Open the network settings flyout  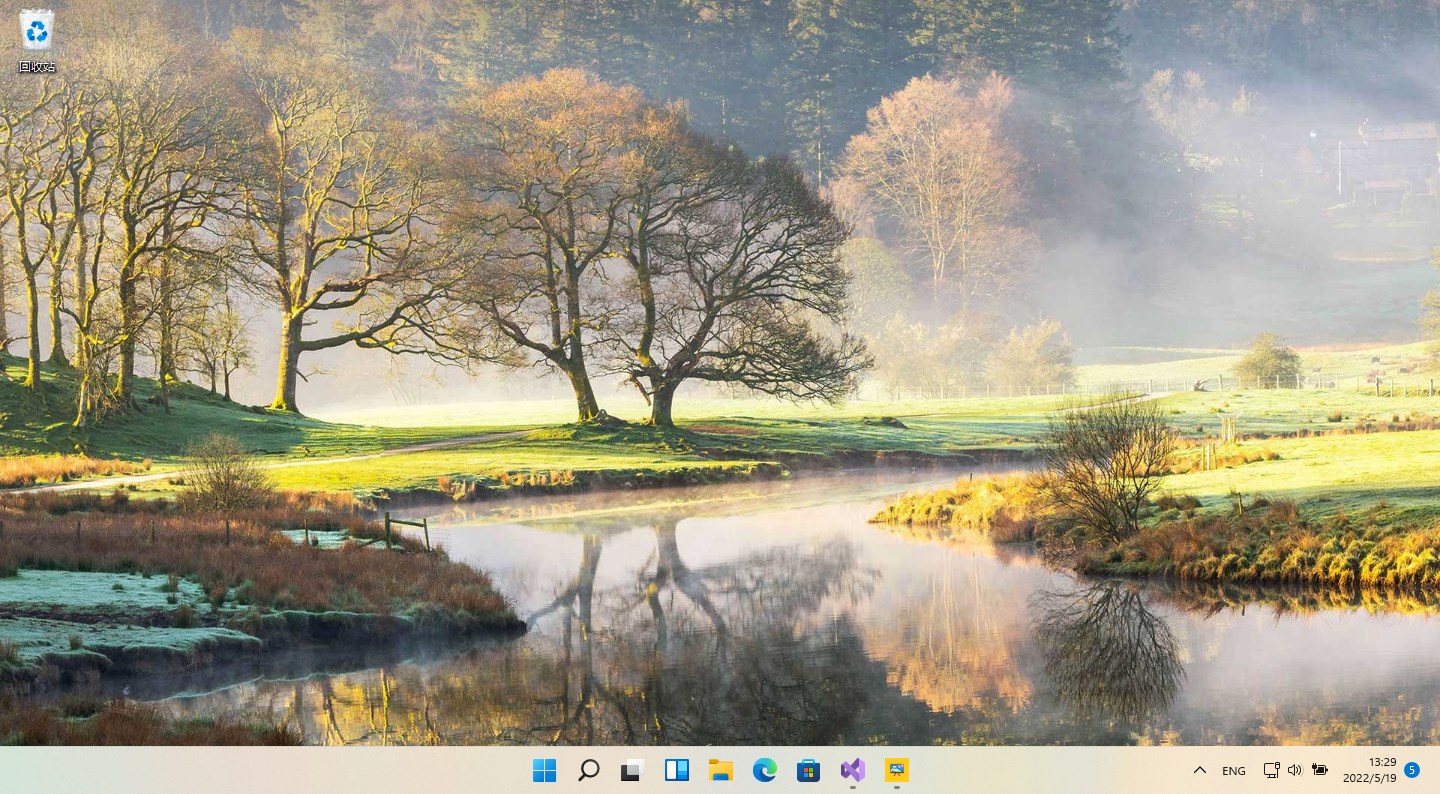point(1271,770)
